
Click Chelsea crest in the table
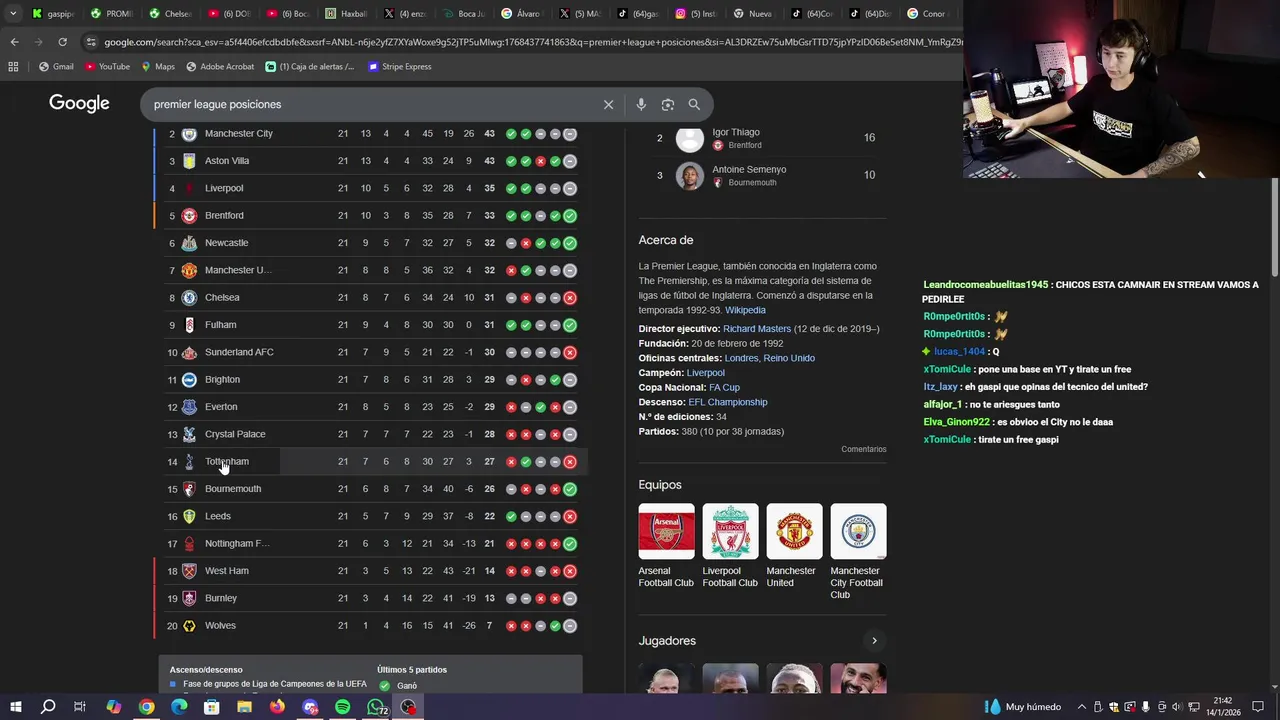[189, 297]
